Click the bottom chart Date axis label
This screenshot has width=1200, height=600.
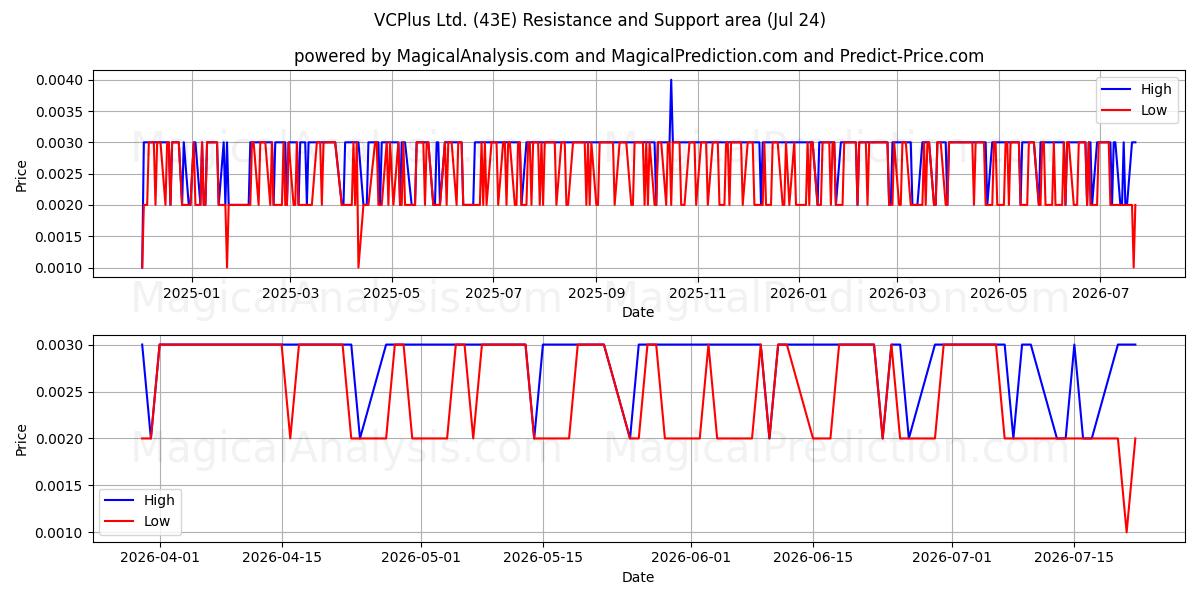[x=638, y=577]
